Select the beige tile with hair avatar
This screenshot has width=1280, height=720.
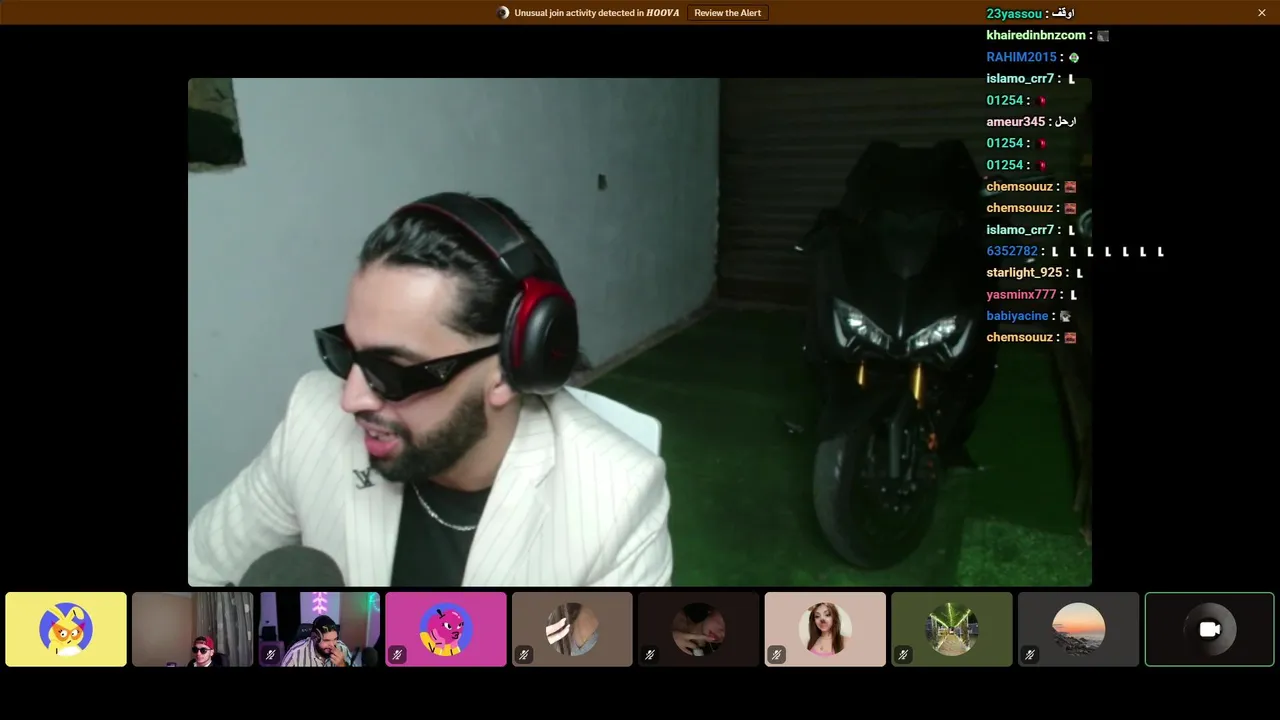click(572, 629)
